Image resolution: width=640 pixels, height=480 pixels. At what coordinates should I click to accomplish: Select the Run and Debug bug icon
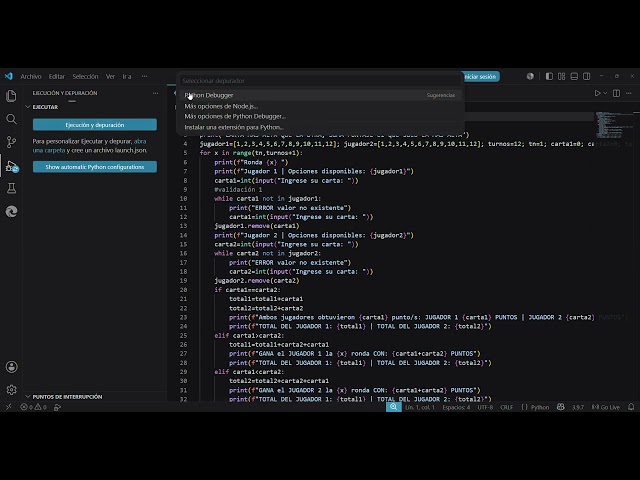(11, 166)
